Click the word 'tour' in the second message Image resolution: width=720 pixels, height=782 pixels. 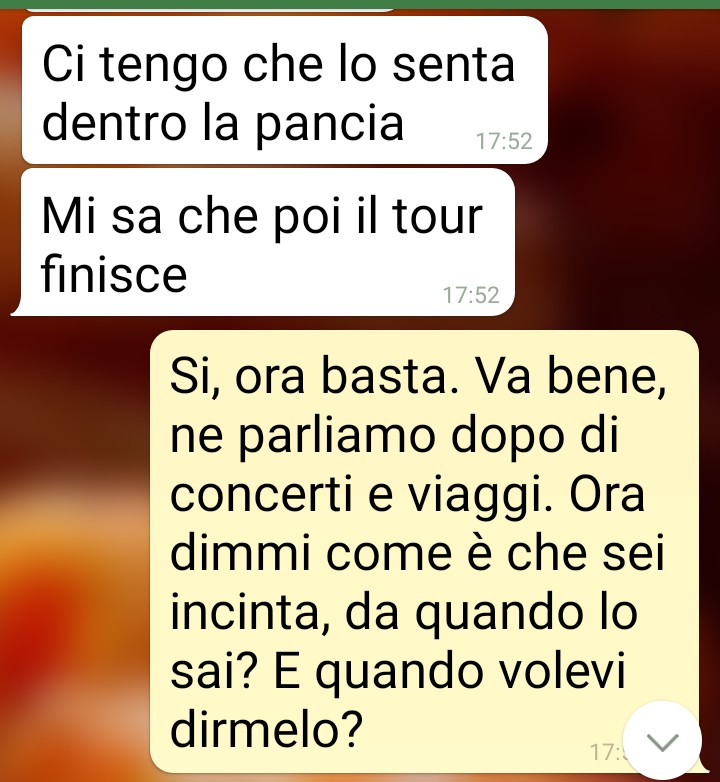click(437, 216)
